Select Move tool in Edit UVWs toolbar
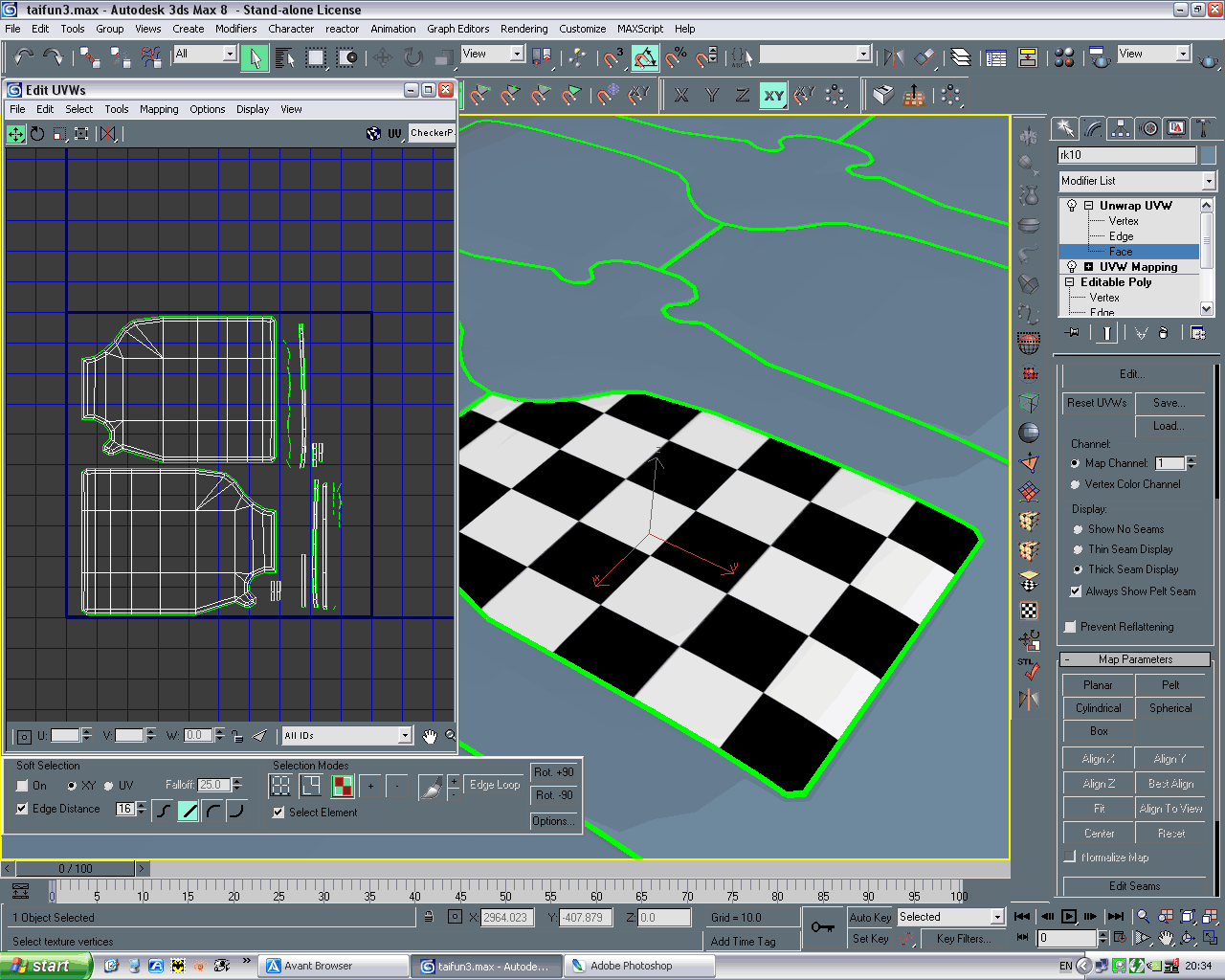 (x=16, y=133)
